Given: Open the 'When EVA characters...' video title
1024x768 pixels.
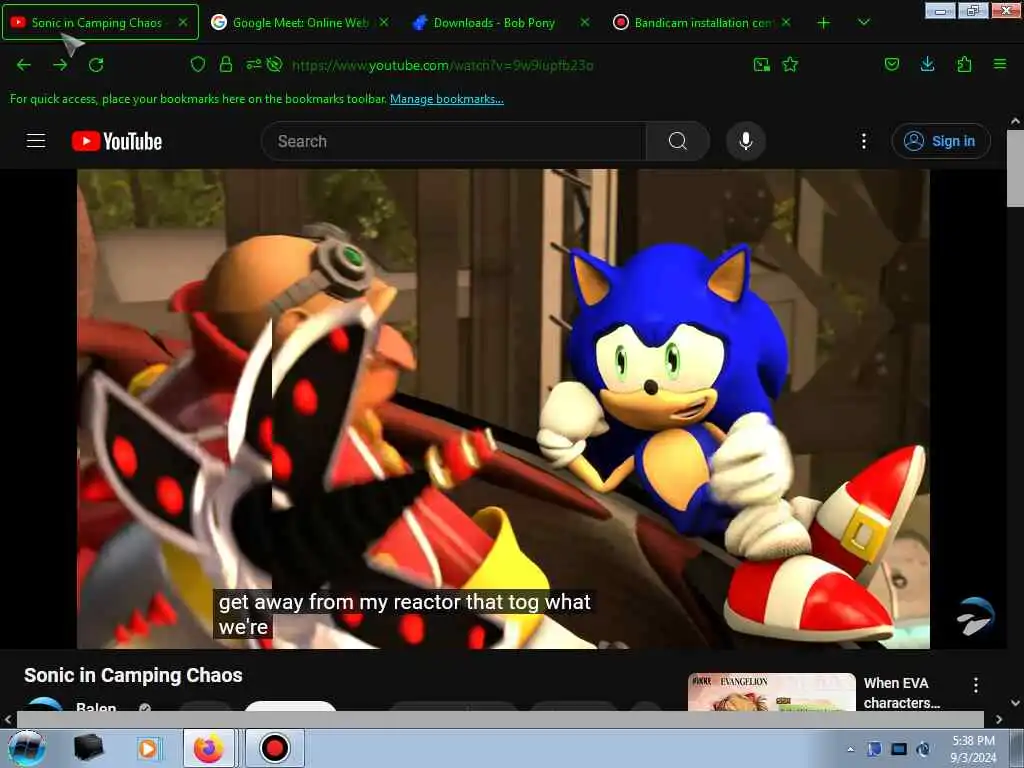Looking at the screenshot, I should pos(901,693).
